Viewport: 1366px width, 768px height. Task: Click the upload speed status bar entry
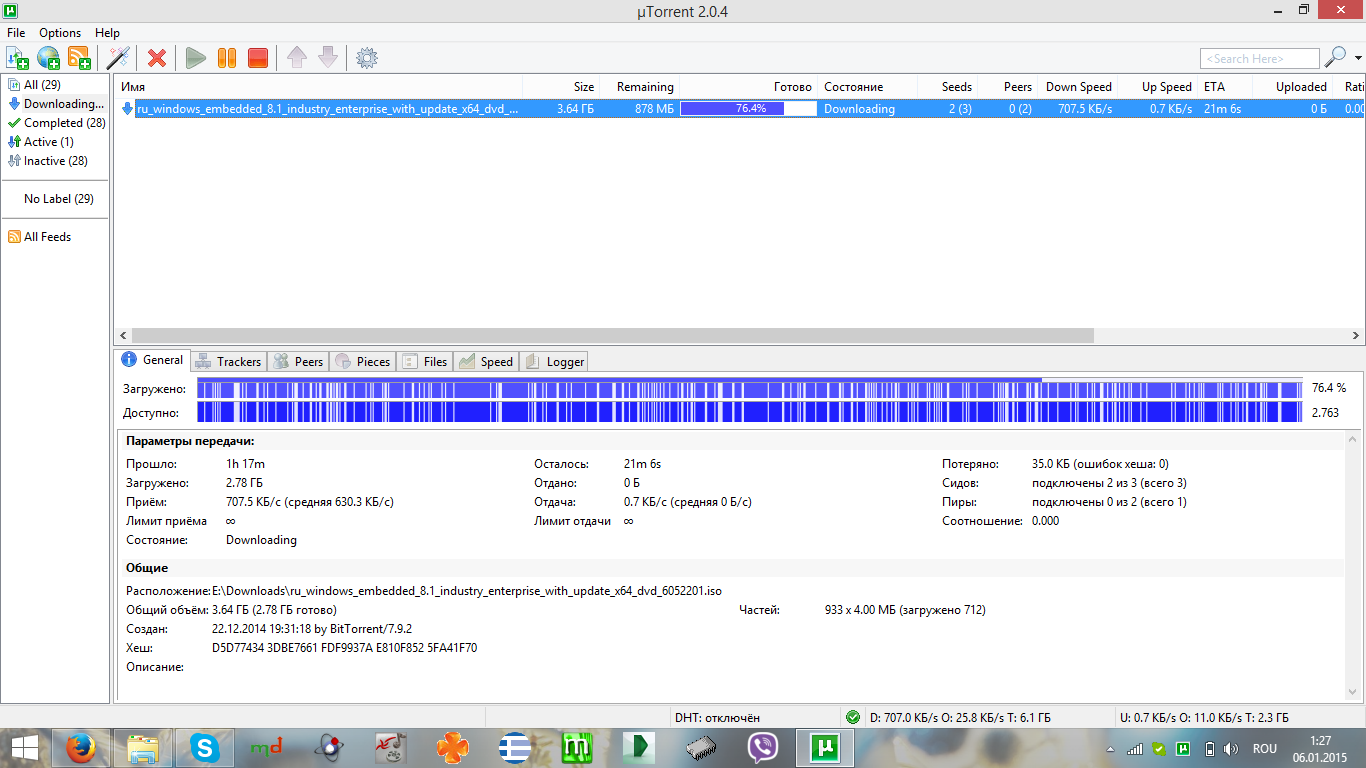[x=1204, y=717]
